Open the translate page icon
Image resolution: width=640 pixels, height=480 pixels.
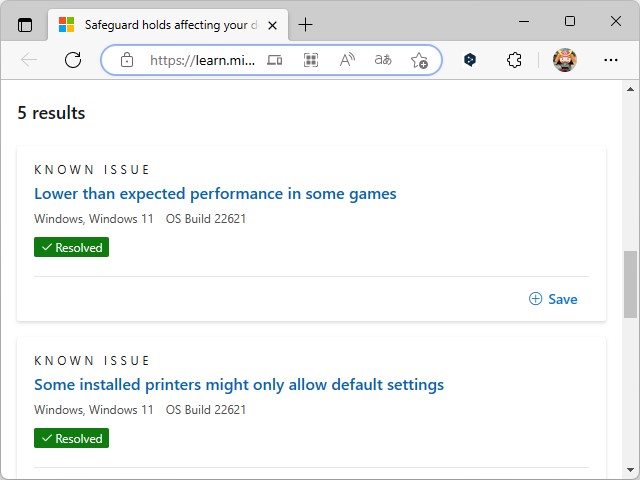tap(383, 60)
